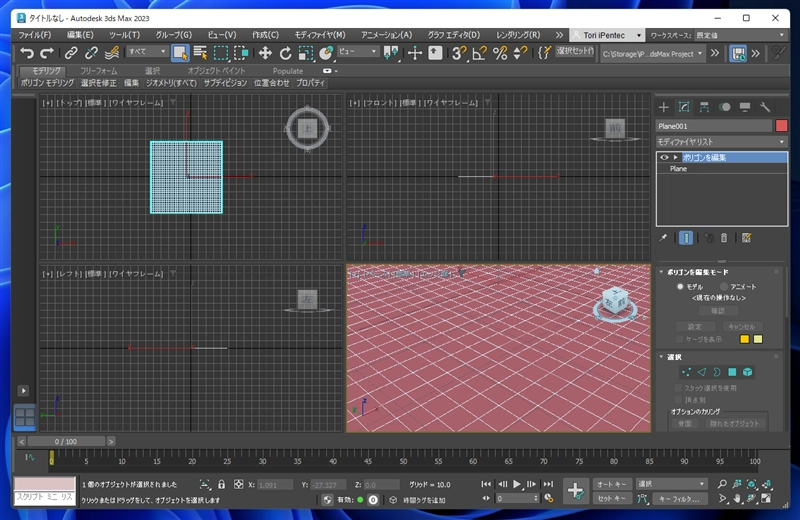Screen dimensions: 800x520
Task: Click the Plane001 object color swatch
Action: 781,126
